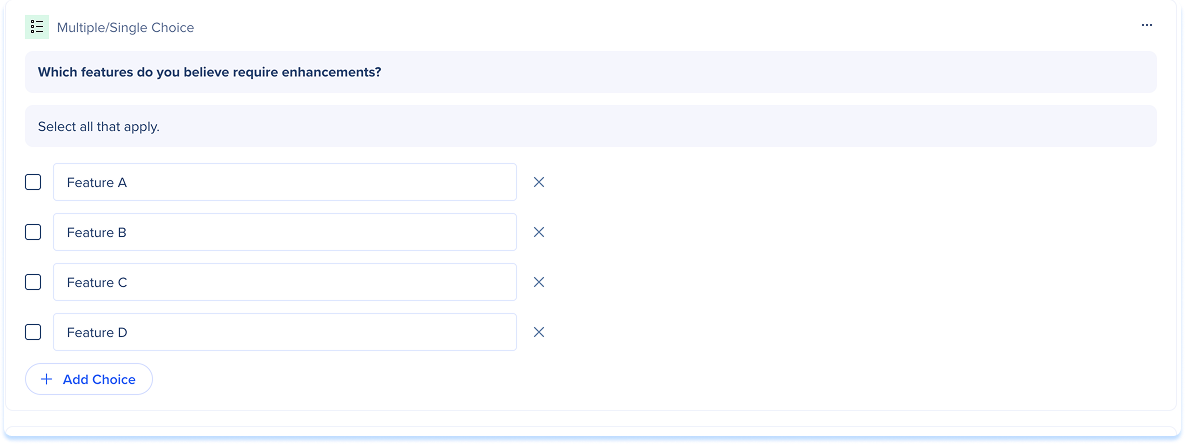The width and height of the screenshot is (1185, 444).
Task: Remove the Feature A choice
Action: [538, 182]
